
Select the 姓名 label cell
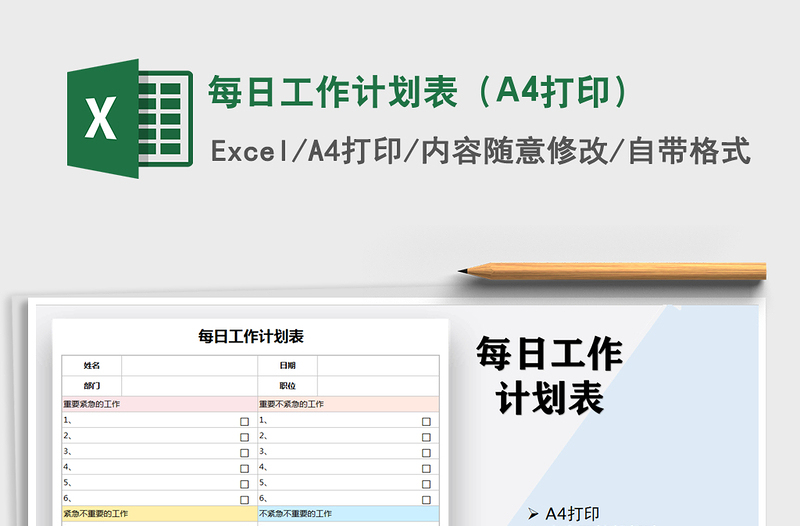coord(92,365)
